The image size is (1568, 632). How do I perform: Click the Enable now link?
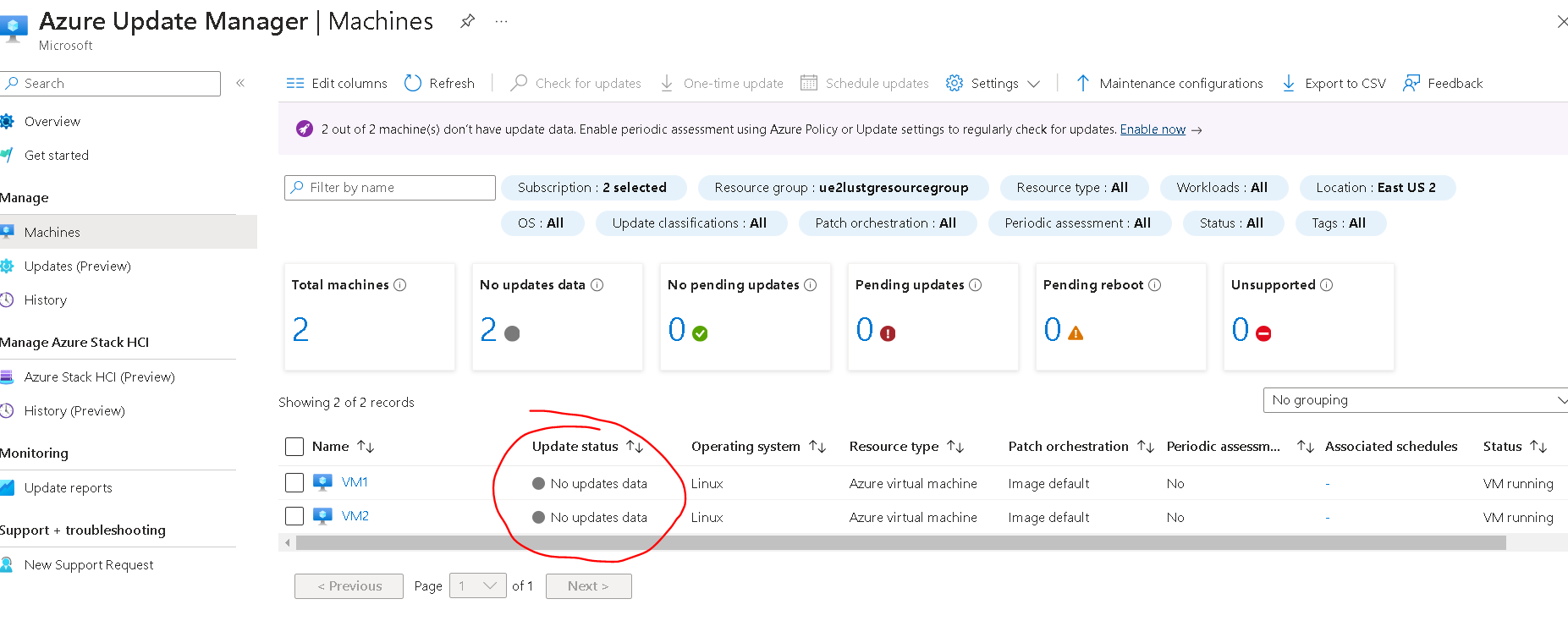[1153, 129]
